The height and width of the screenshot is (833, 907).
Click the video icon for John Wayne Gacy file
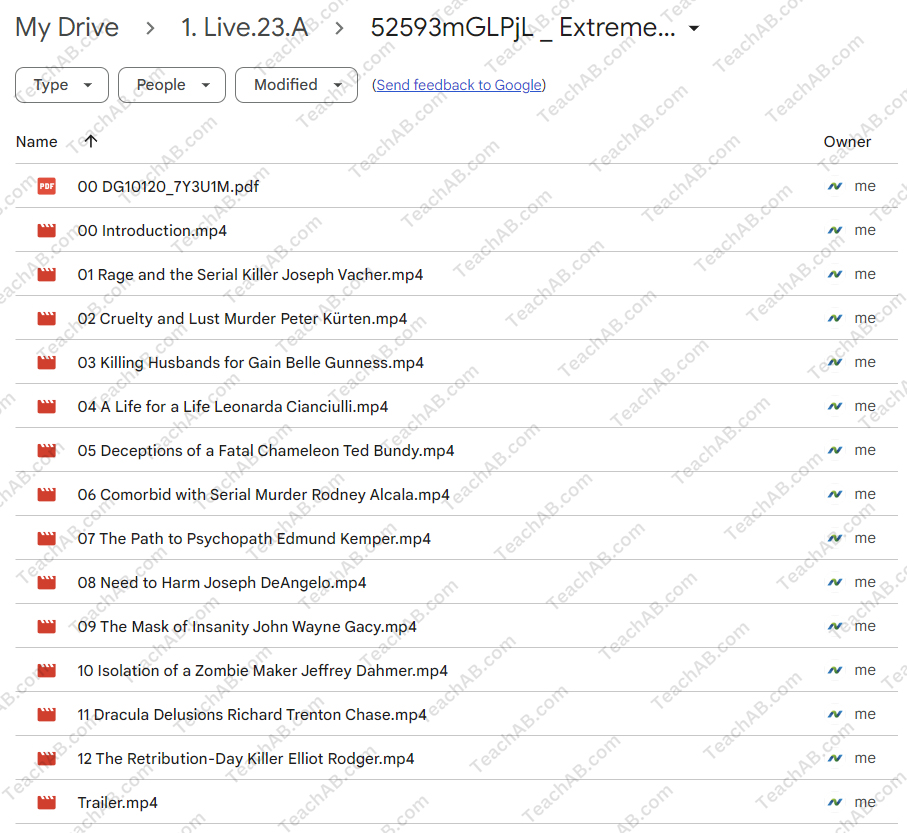[x=47, y=626]
